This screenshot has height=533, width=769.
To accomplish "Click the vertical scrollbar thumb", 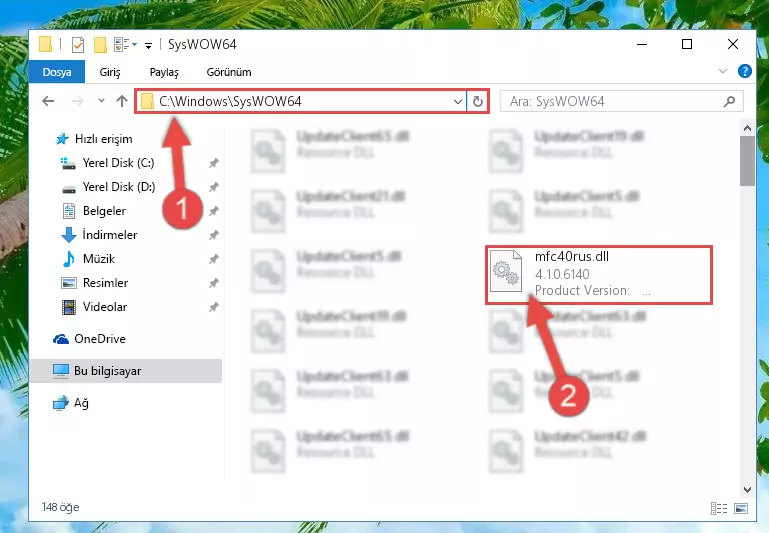I will (x=747, y=161).
